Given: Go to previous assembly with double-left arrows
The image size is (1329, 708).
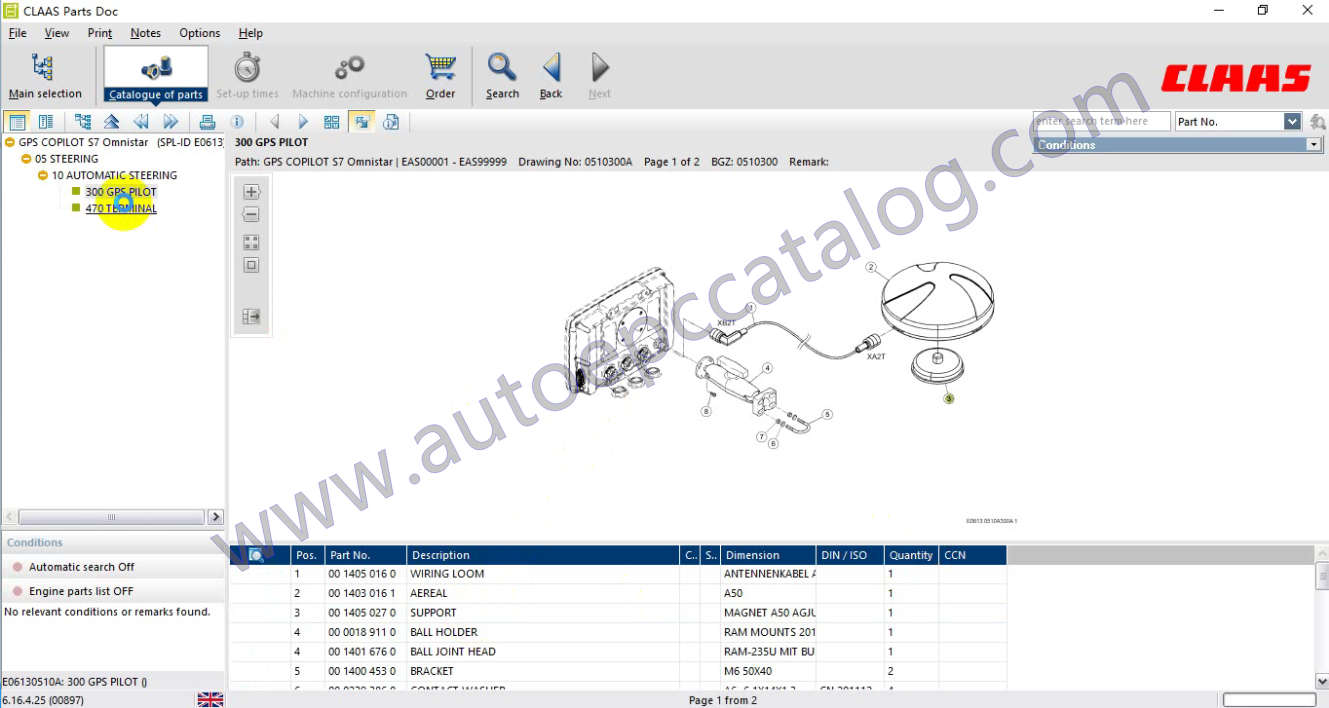Looking at the screenshot, I should (141, 122).
